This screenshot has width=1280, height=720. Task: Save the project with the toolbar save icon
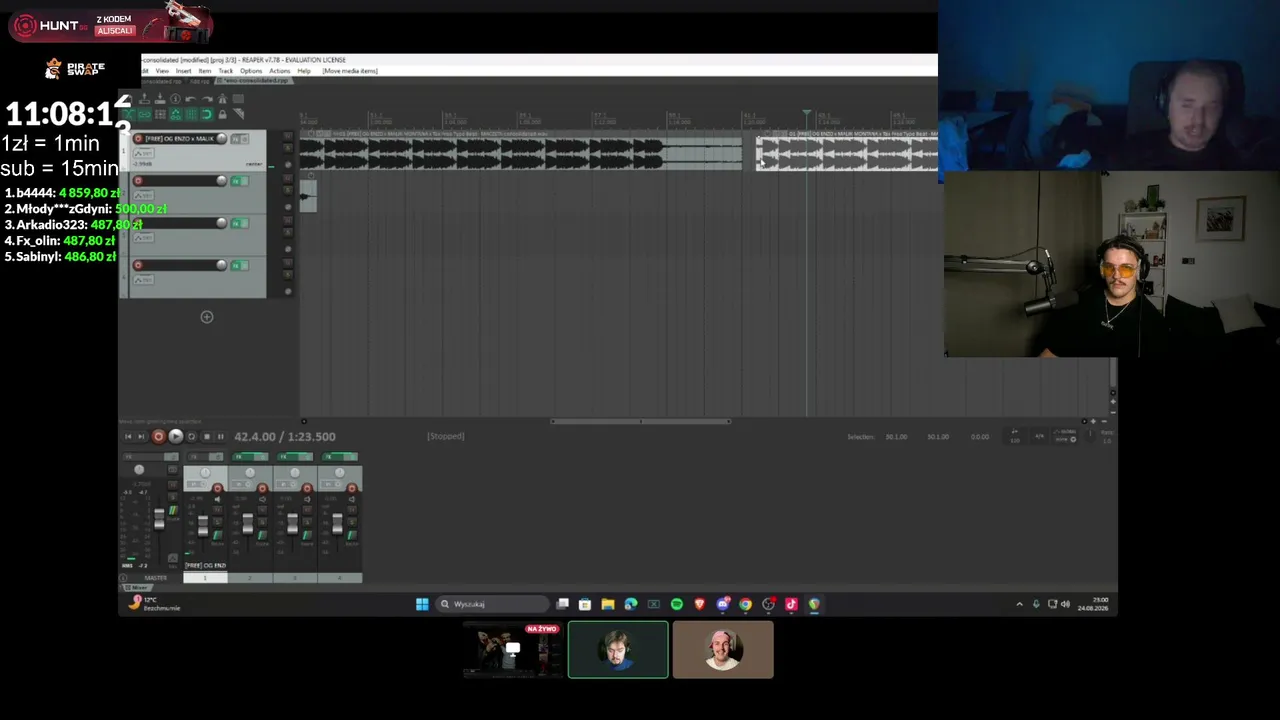coord(160,99)
